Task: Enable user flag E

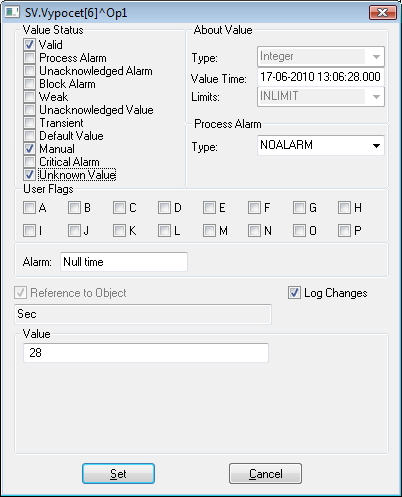Action: pos(209,207)
